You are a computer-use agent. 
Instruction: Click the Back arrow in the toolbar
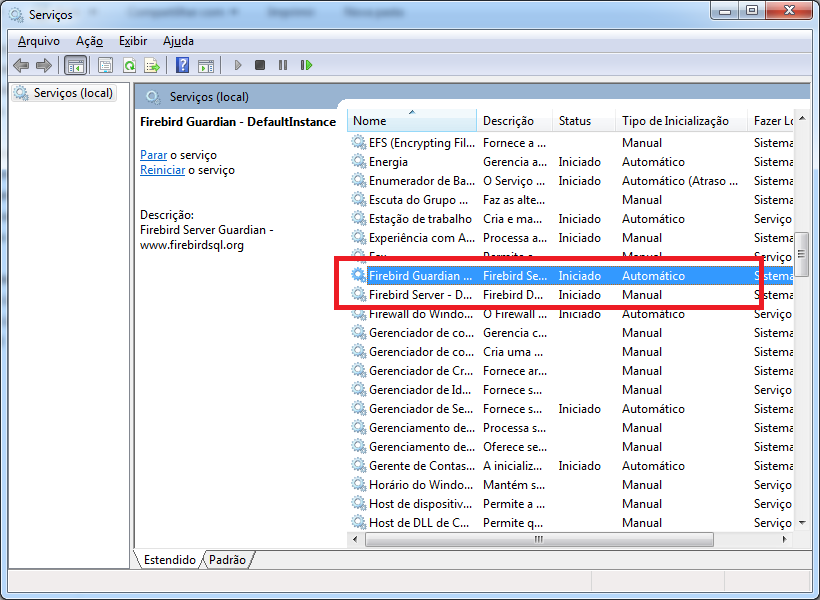(x=21, y=65)
